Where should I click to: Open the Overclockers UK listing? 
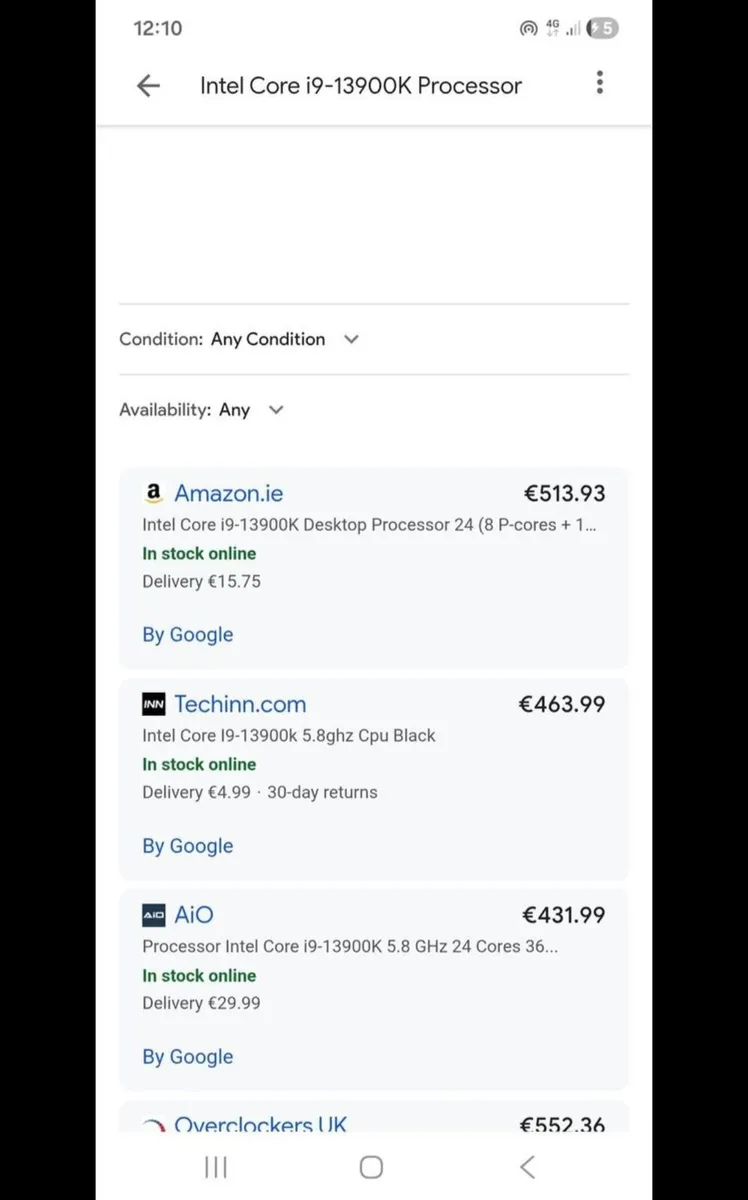click(x=260, y=1124)
